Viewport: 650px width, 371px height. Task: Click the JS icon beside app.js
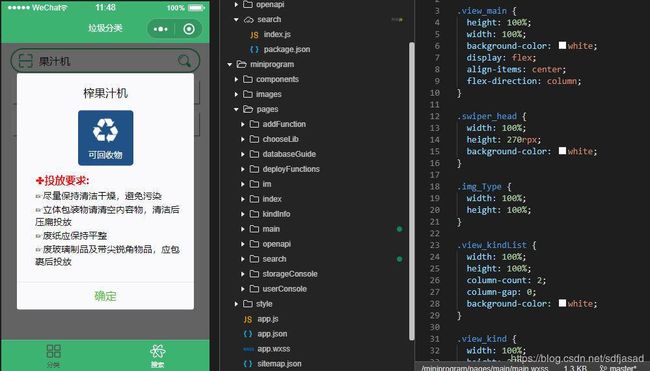247,319
